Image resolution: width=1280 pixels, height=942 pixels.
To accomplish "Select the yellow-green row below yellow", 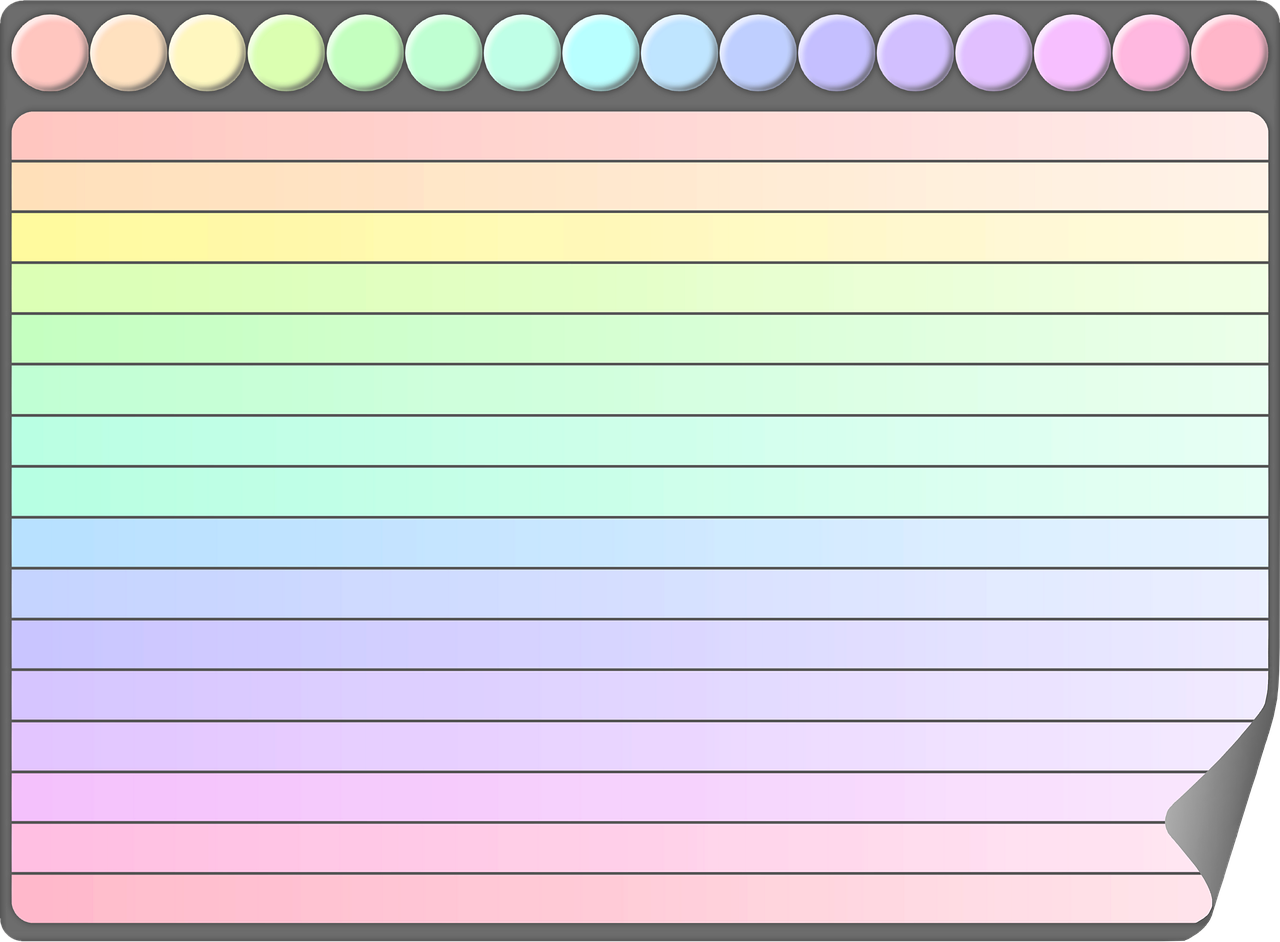I will tap(640, 288).
